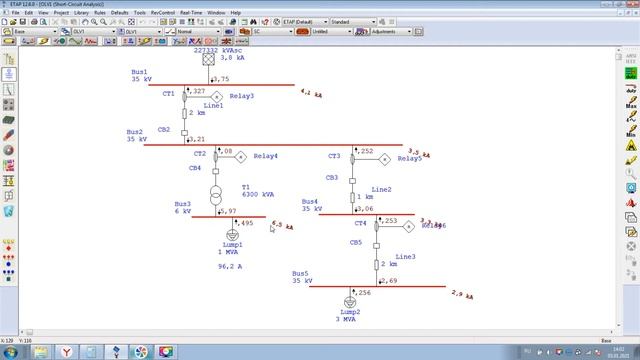
Task: Click the Zoom Out magnifier
Action: click(104, 22)
